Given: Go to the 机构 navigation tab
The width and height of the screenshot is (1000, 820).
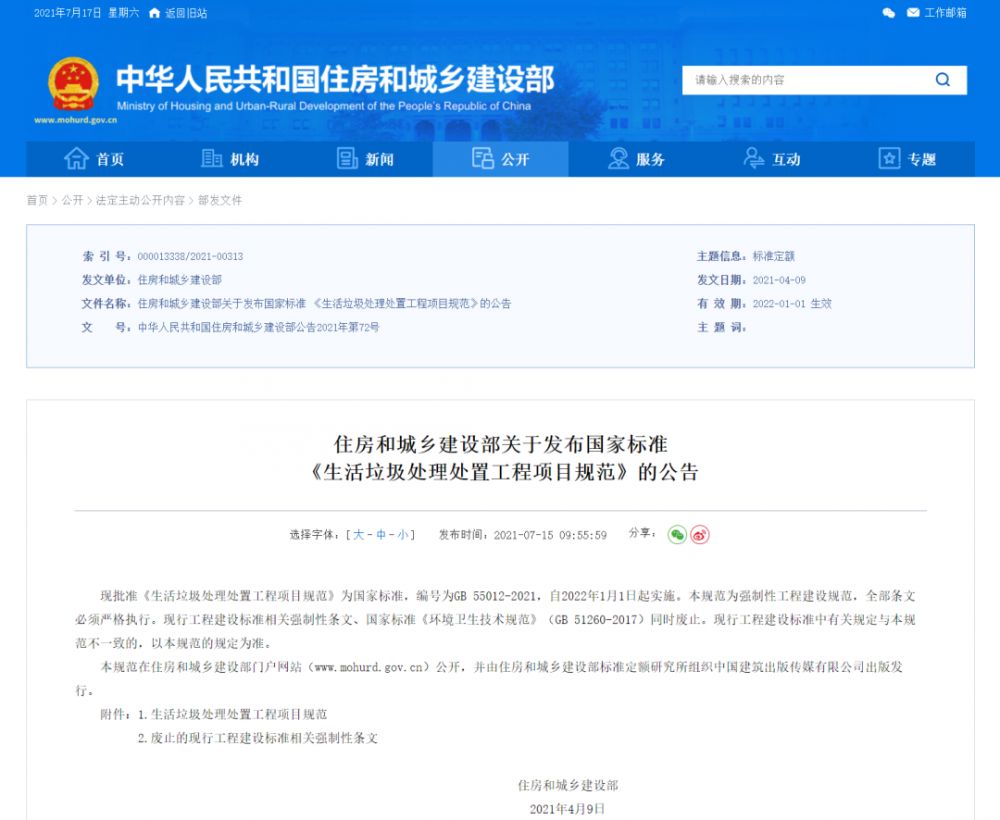Looking at the screenshot, I should pos(230,159).
